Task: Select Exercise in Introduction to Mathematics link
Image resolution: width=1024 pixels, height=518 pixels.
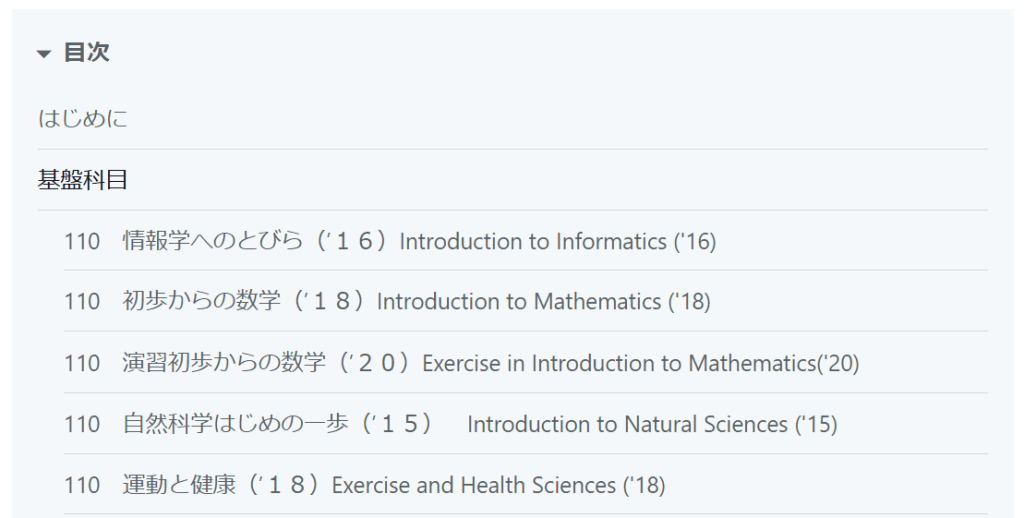Action: [619, 363]
